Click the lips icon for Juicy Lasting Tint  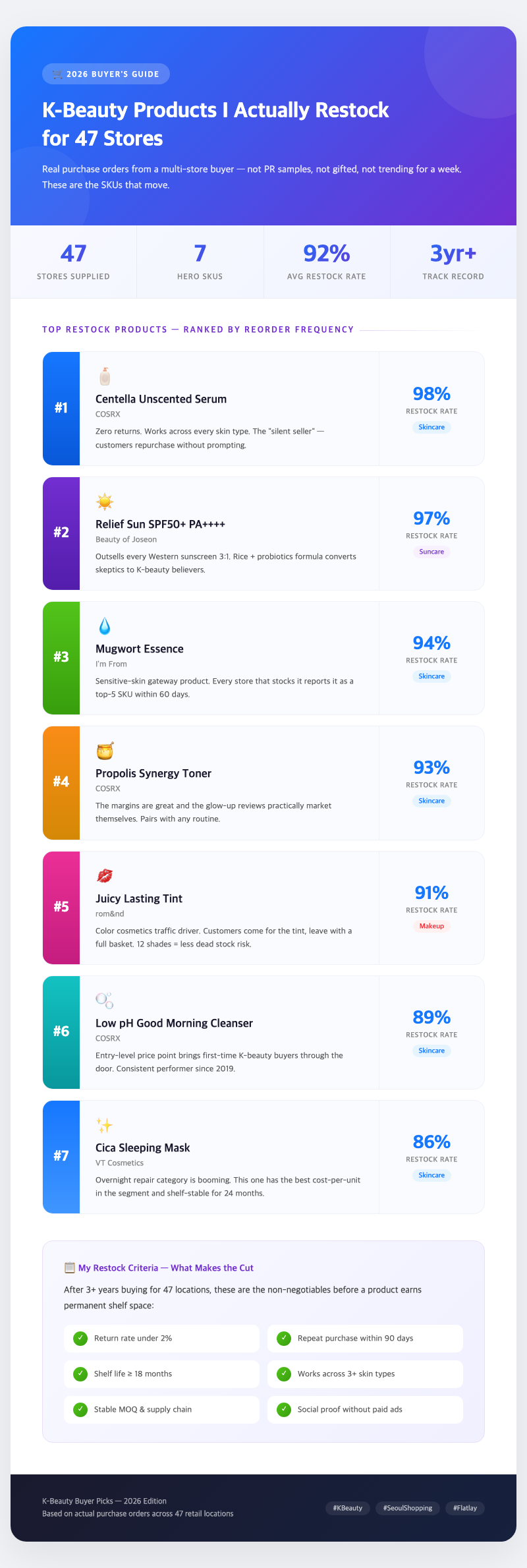105,875
